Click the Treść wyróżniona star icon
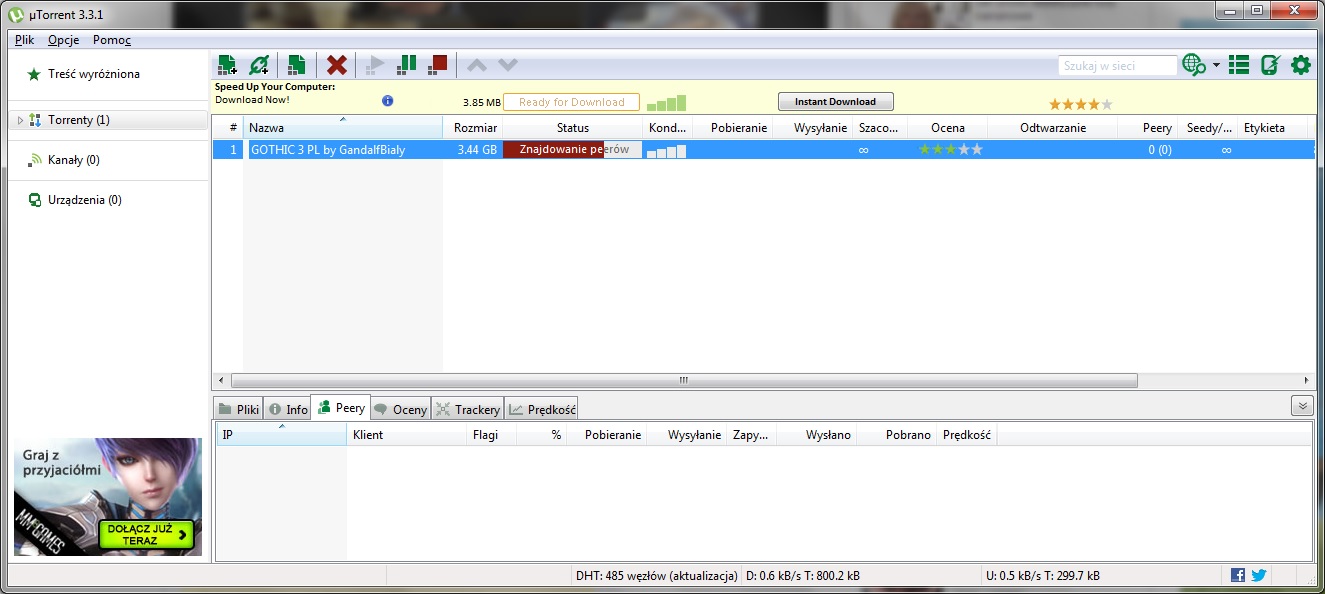Screen dimensions: 1325x594 34,74
